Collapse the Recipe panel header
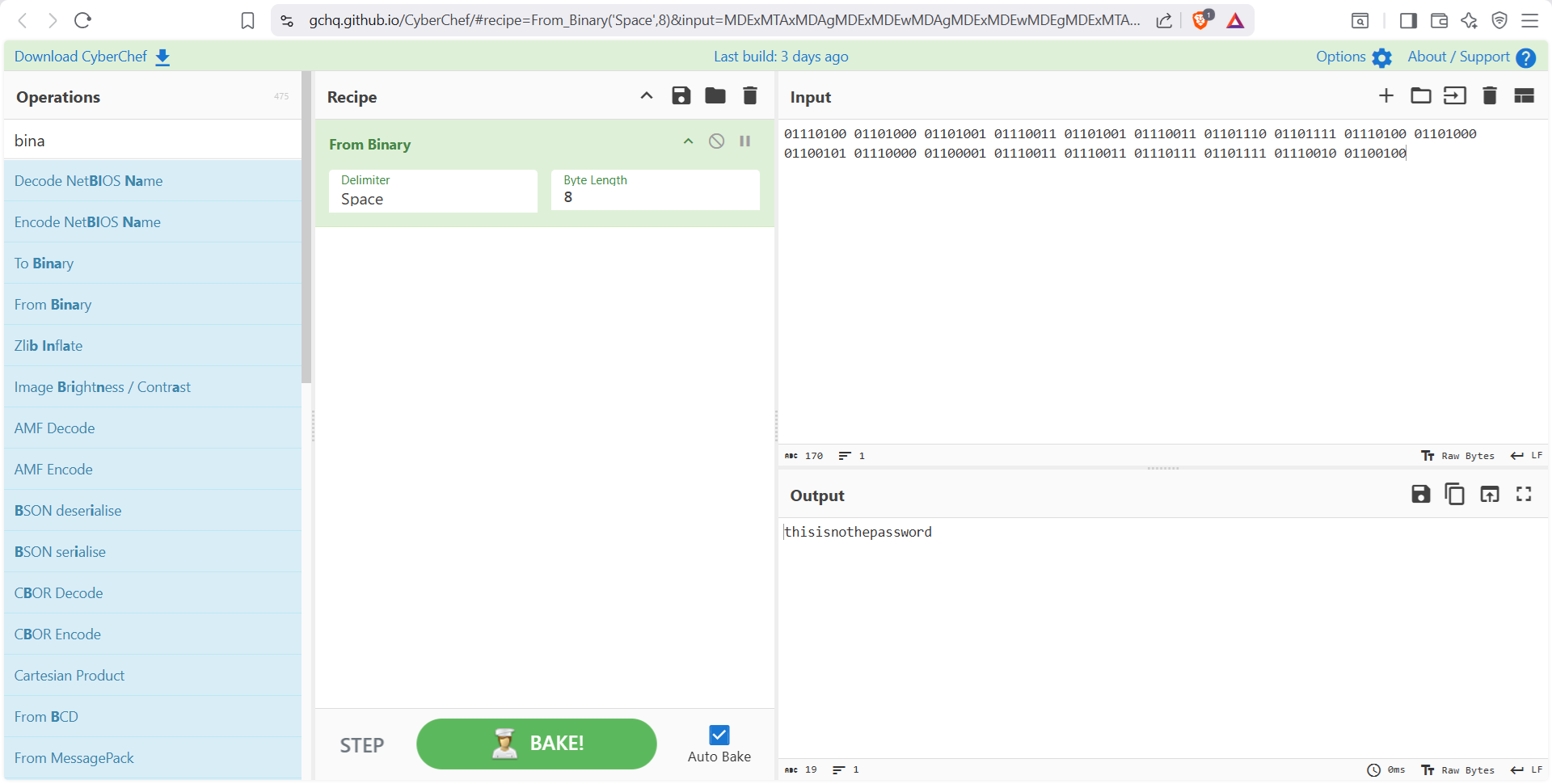This screenshot has width=1552, height=784. [x=646, y=95]
